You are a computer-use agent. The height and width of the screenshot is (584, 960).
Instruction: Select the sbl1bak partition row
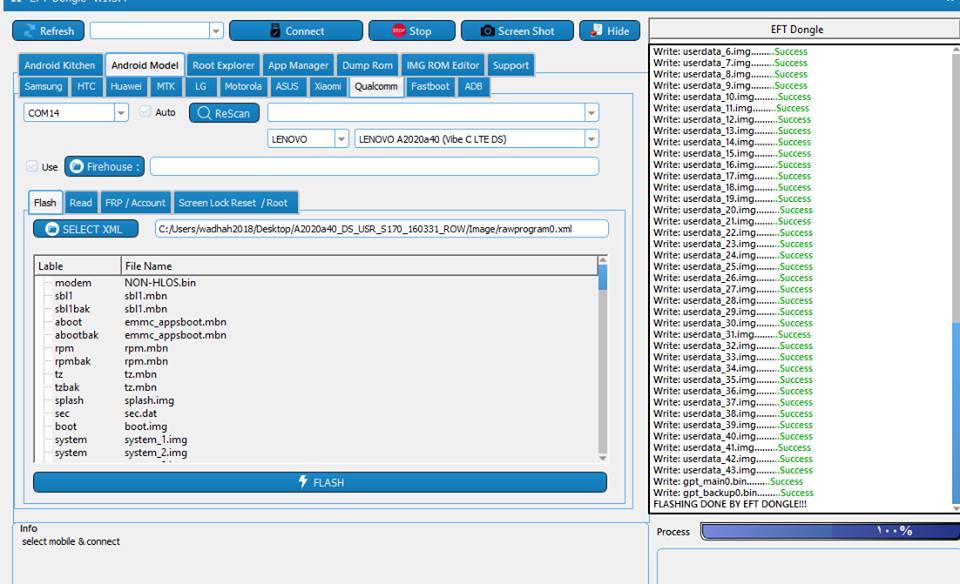(316, 309)
